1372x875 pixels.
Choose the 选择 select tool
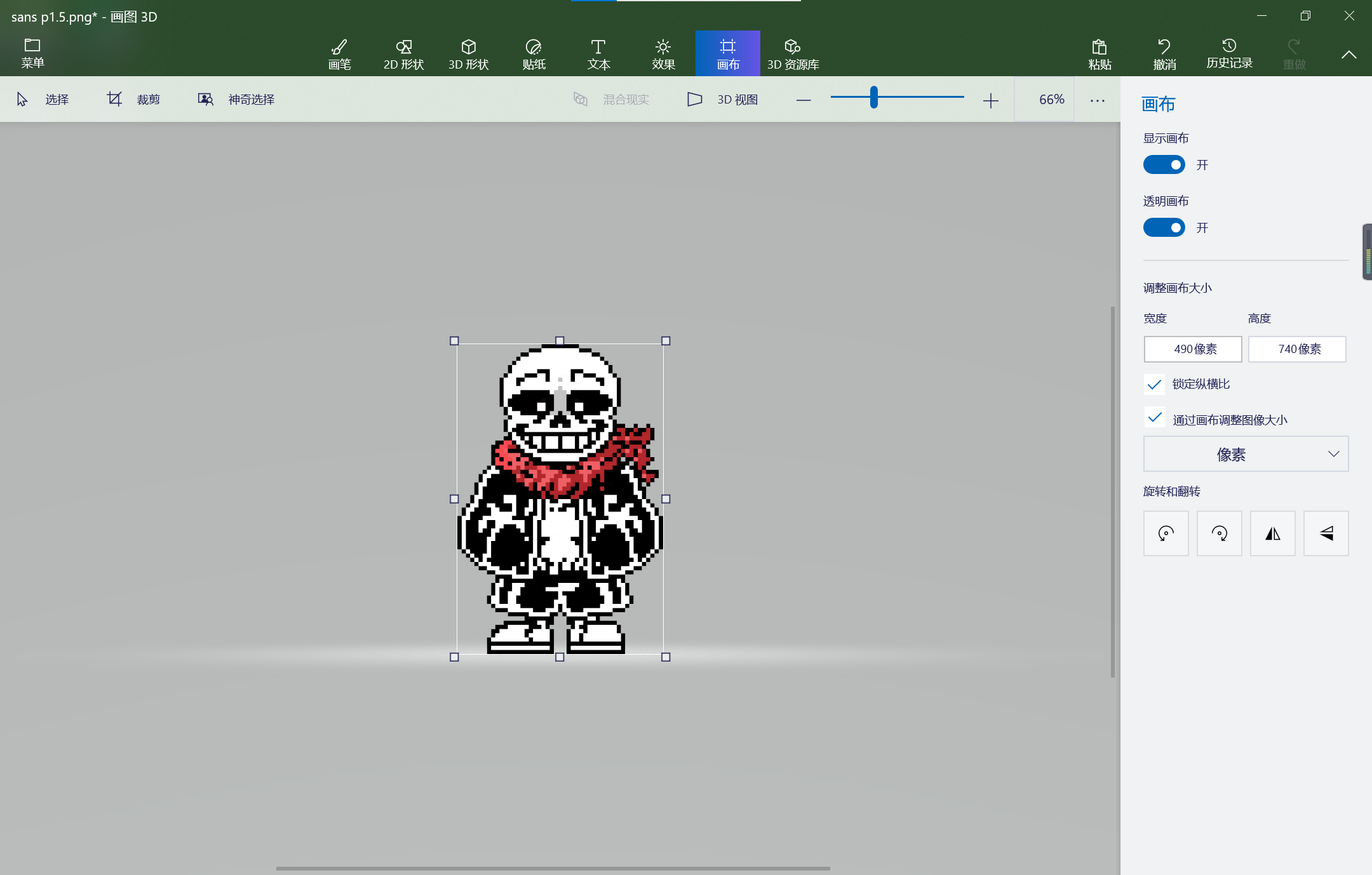tap(42, 99)
